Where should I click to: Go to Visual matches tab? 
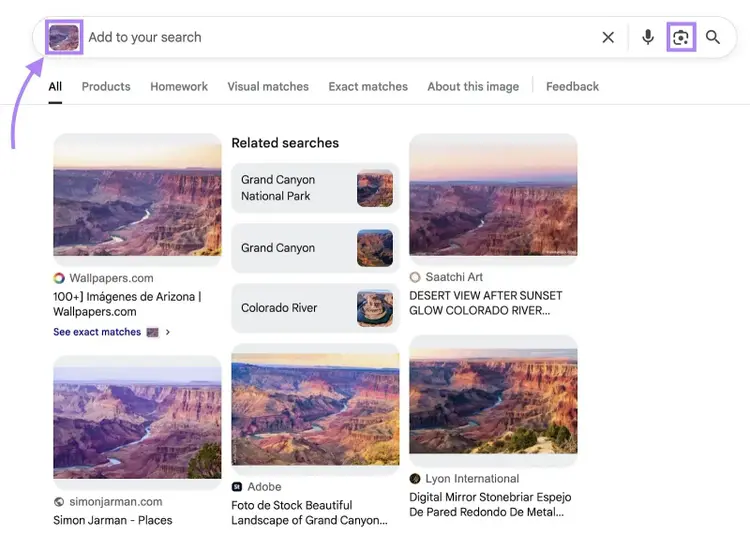coord(268,87)
